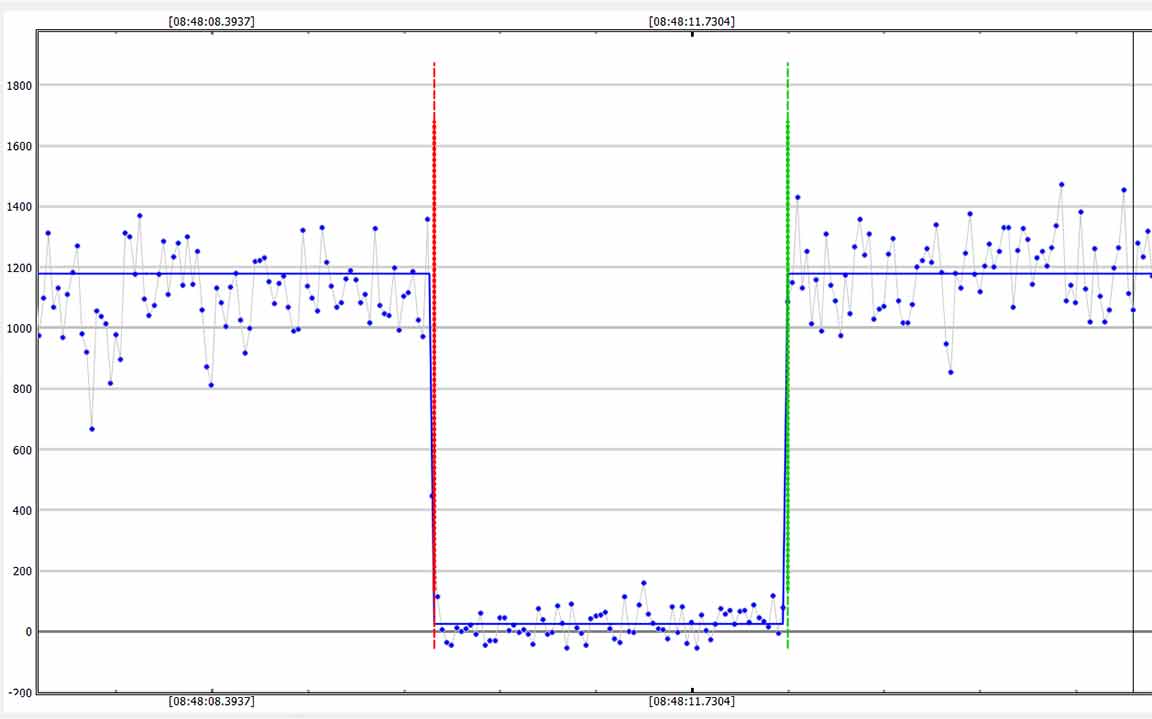Click the 600 y-axis label
This screenshot has width=1152, height=719.
pos(22,450)
